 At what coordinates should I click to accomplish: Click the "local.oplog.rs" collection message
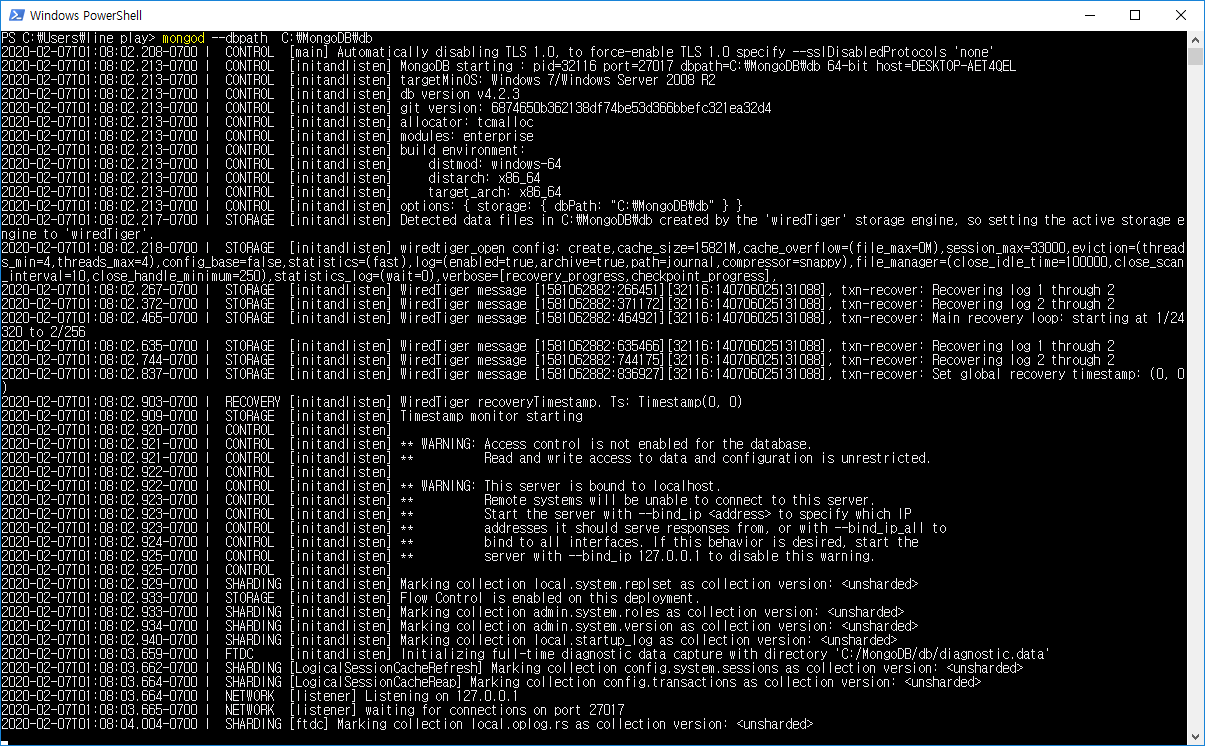pyautogui.click(x=575, y=724)
